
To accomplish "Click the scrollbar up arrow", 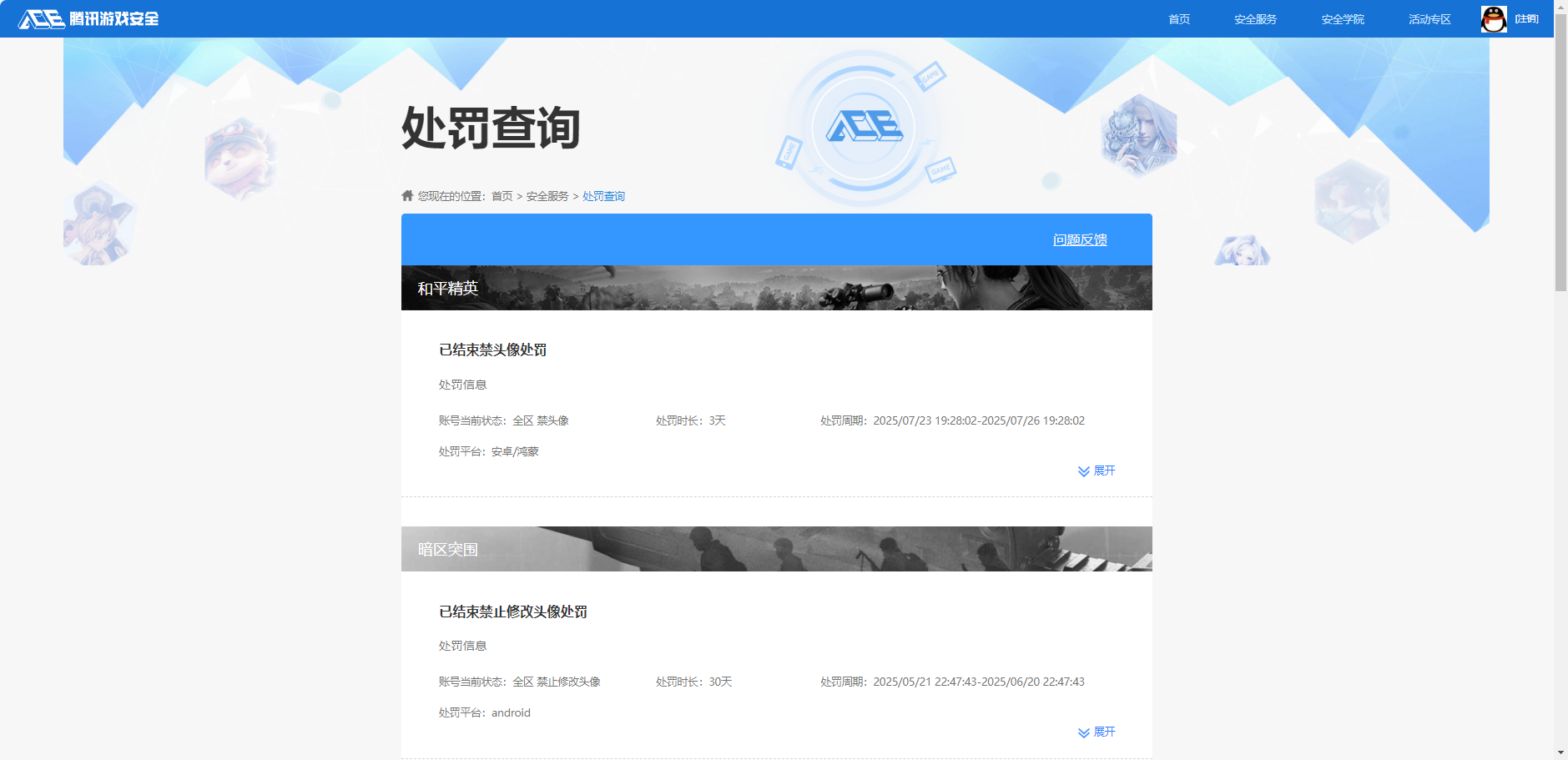I will point(1560,5).
